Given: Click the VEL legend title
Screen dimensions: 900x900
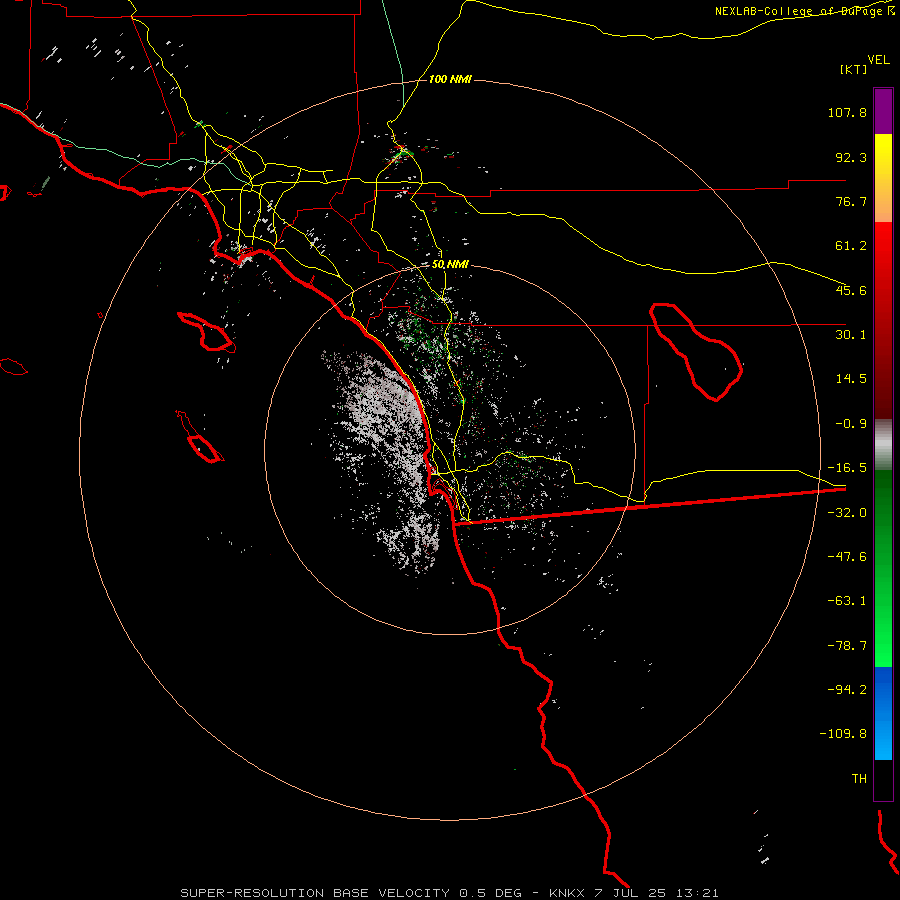Looking at the screenshot, I should point(879,60).
